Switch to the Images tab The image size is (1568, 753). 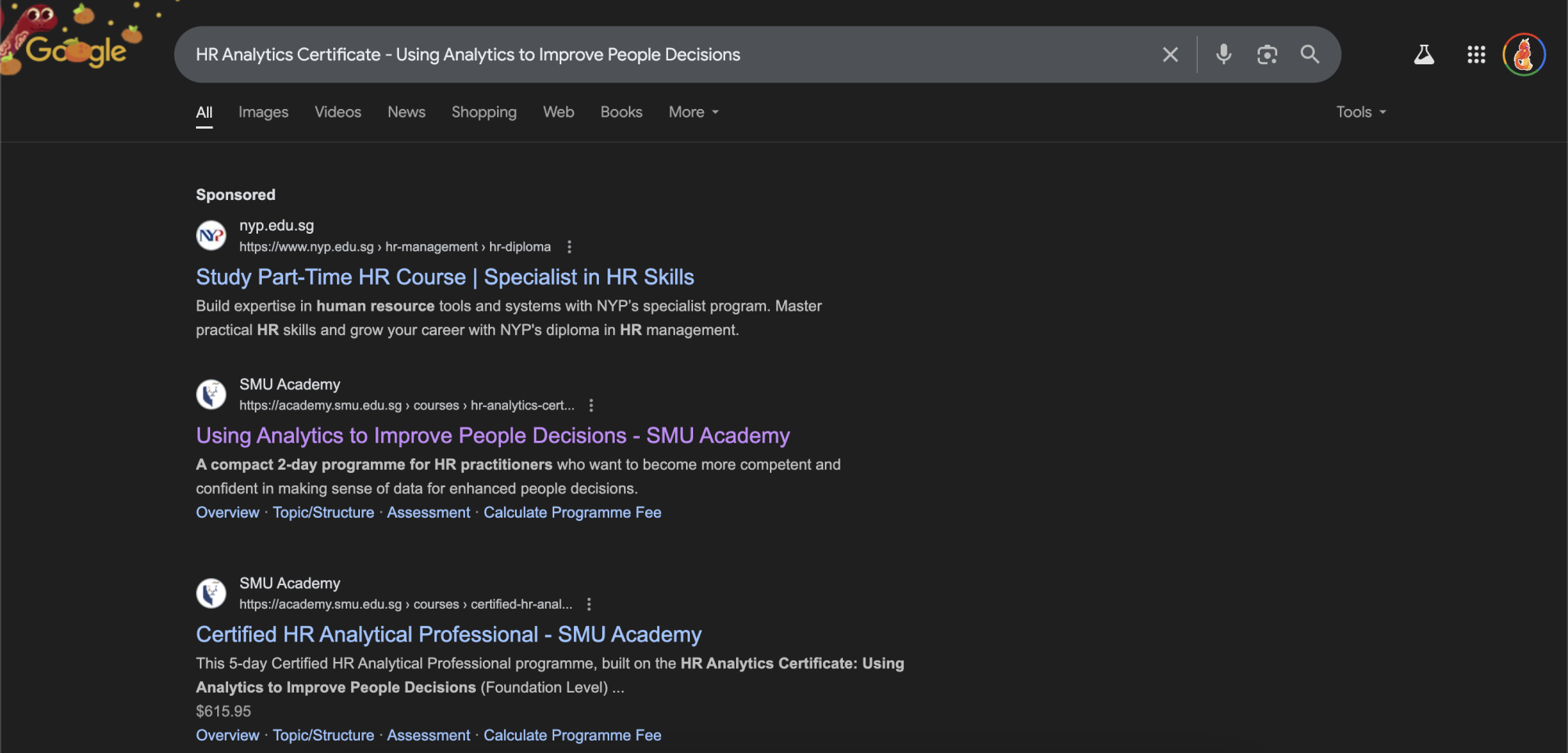[263, 112]
